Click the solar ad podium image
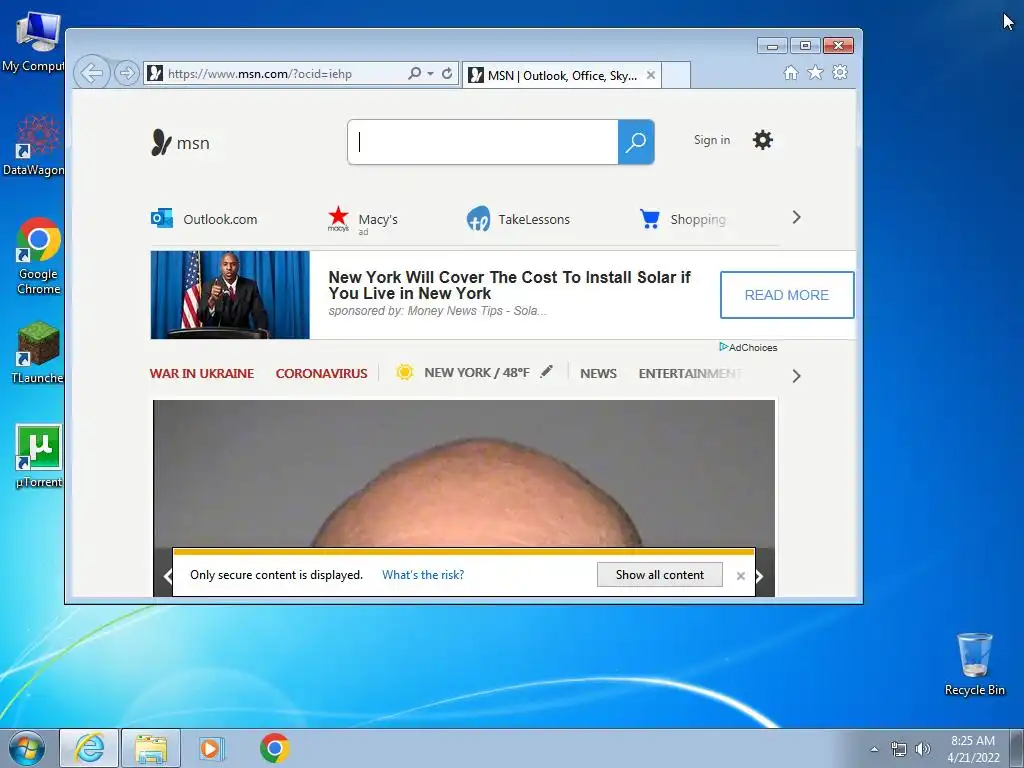Image resolution: width=1024 pixels, height=768 pixels. (230, 295)
